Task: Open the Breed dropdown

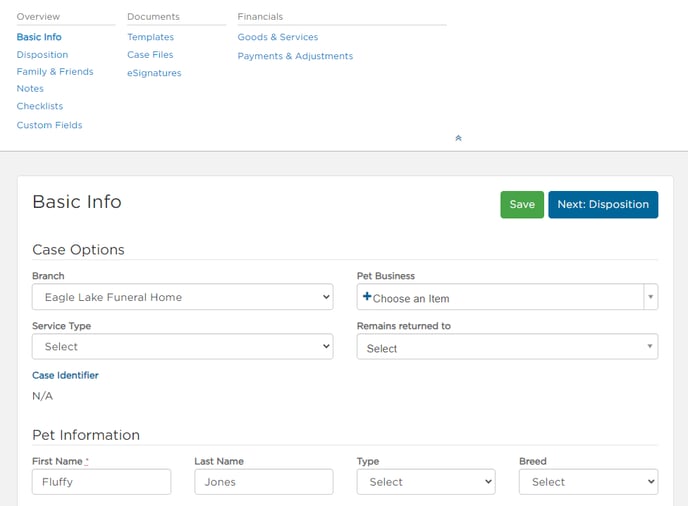Action: (588, 482)
